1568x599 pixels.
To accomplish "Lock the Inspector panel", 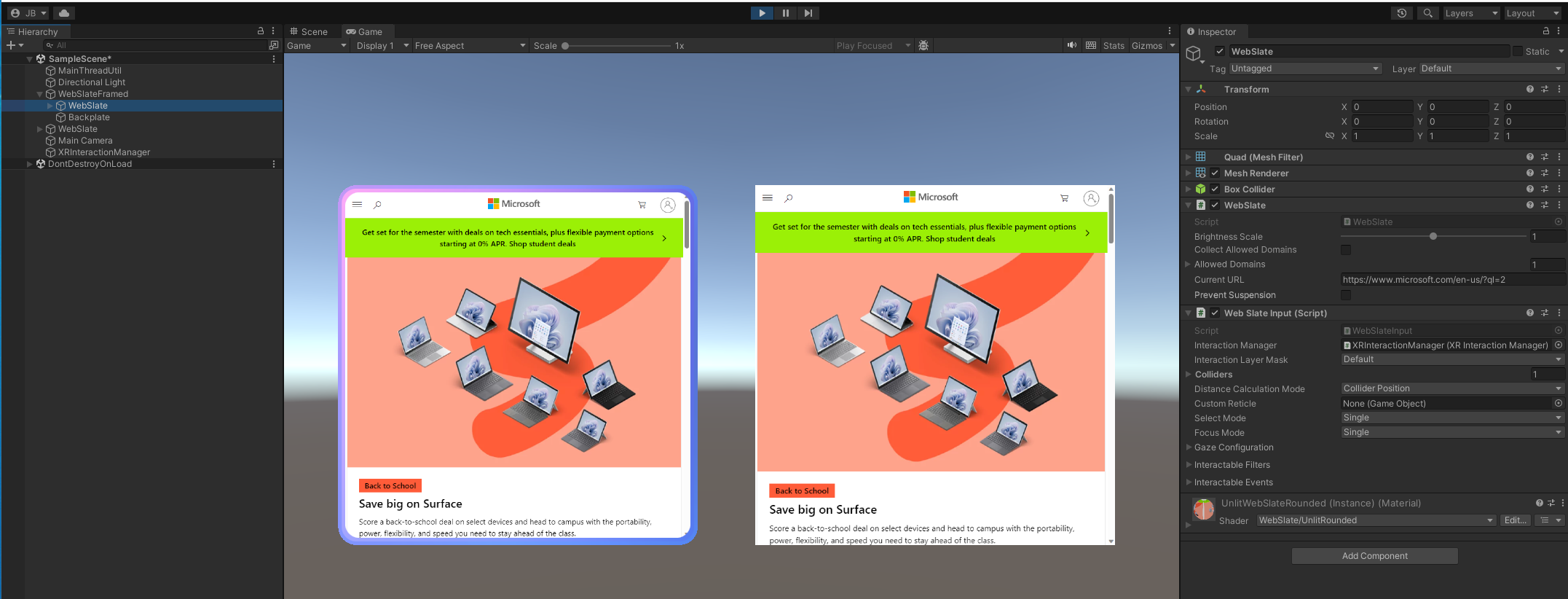I will point(1545,31).
